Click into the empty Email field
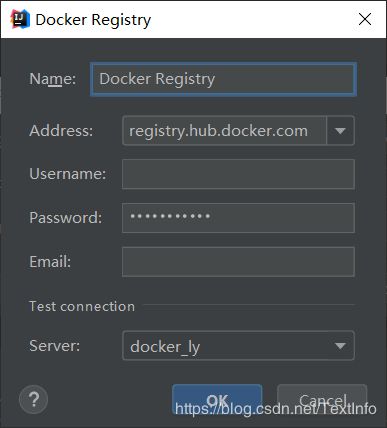Image resolution: width=387 pixels, height=428 pixels. tap(238, 262)
